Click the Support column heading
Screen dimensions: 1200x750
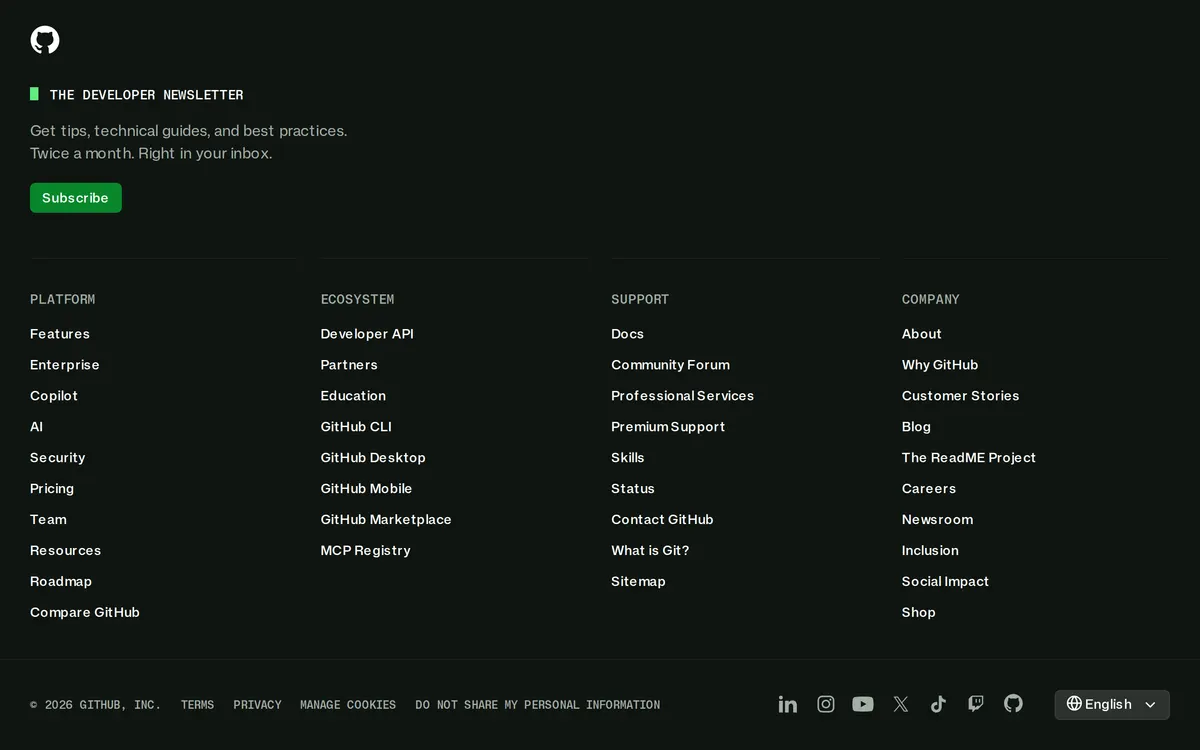click(640, 300)
